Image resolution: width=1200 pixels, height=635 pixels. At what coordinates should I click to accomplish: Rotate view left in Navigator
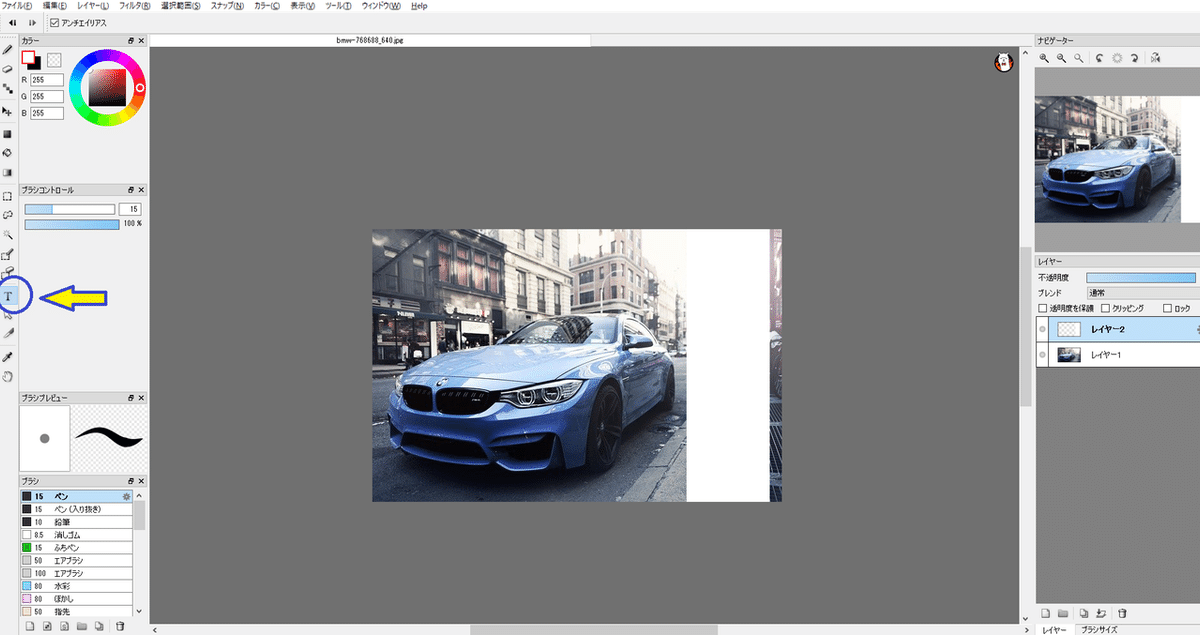1099,59
